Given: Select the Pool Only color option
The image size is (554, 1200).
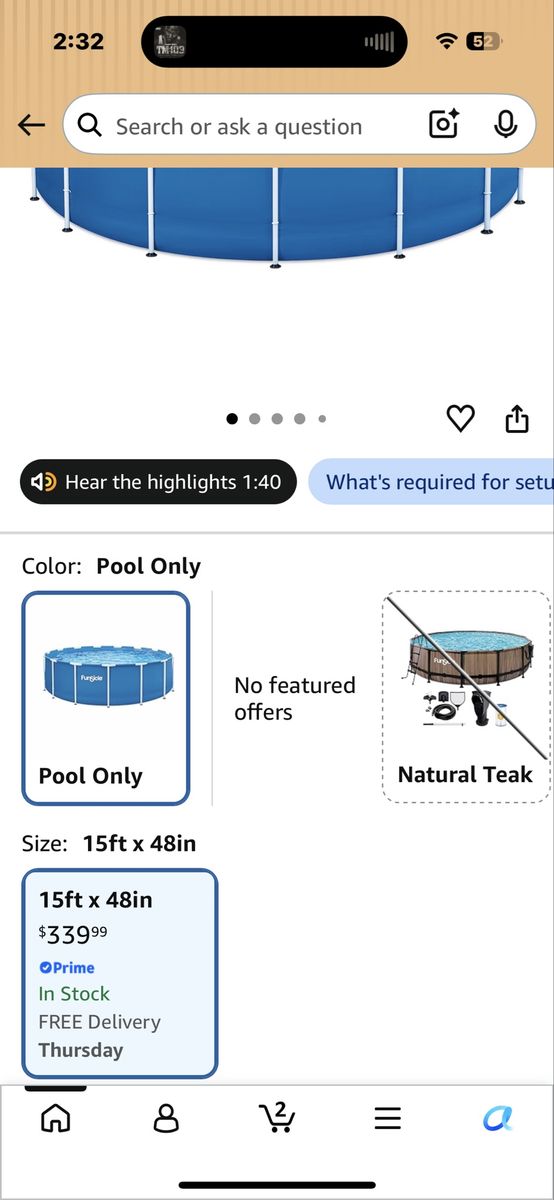Looking at the screenshot, I should (106, 698).
